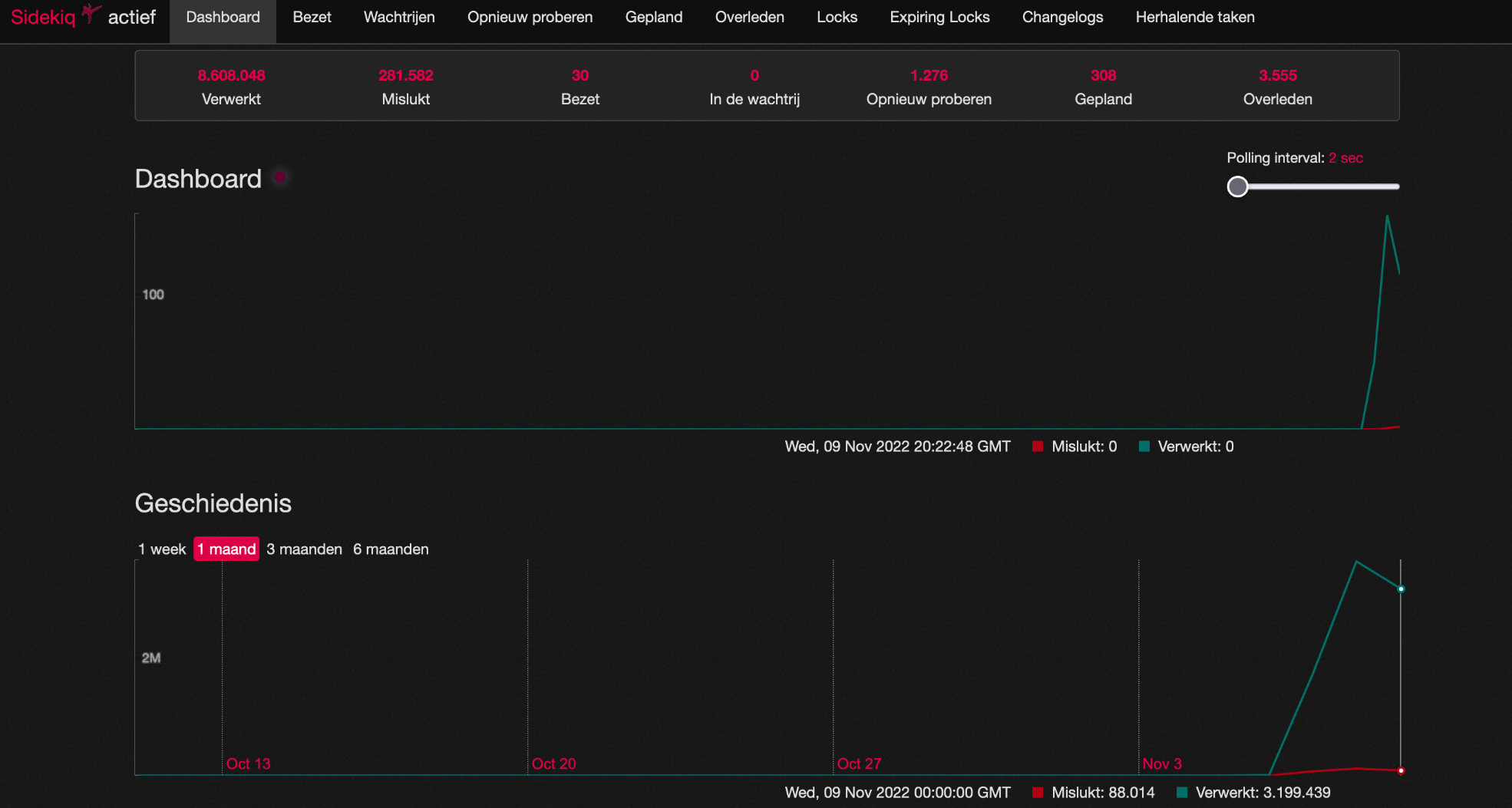Click the '100' axis label on realtime chart
Screen dimensions: 1512x808
153,295
